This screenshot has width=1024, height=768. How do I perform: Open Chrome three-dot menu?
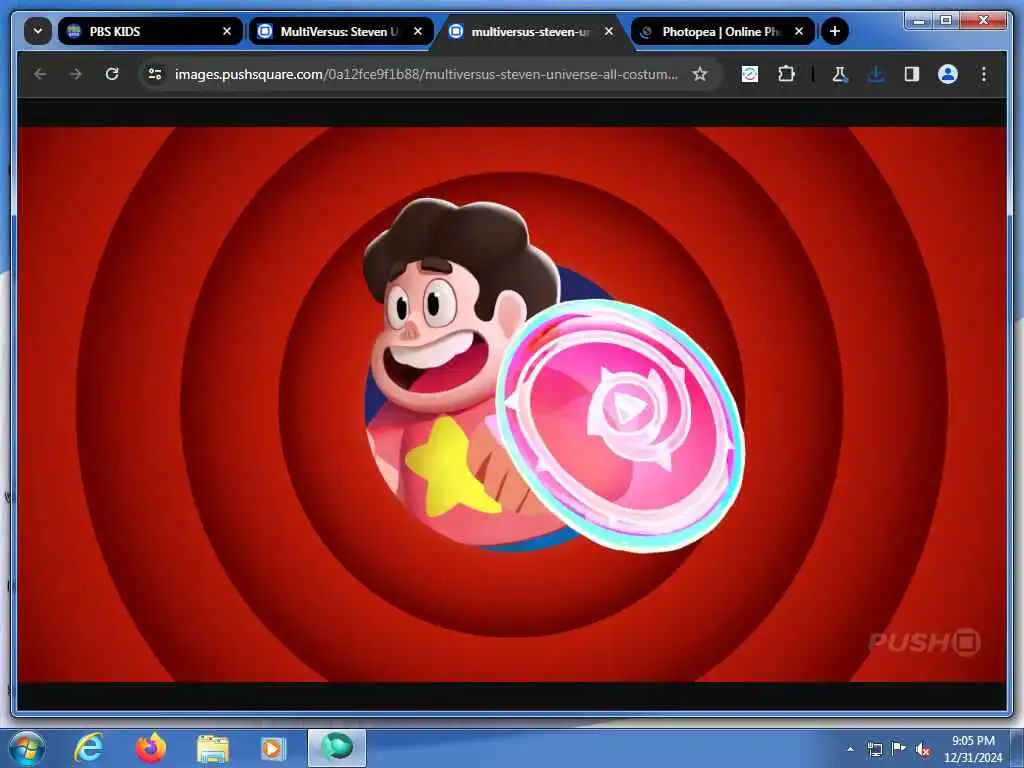(x=984, y=74)
